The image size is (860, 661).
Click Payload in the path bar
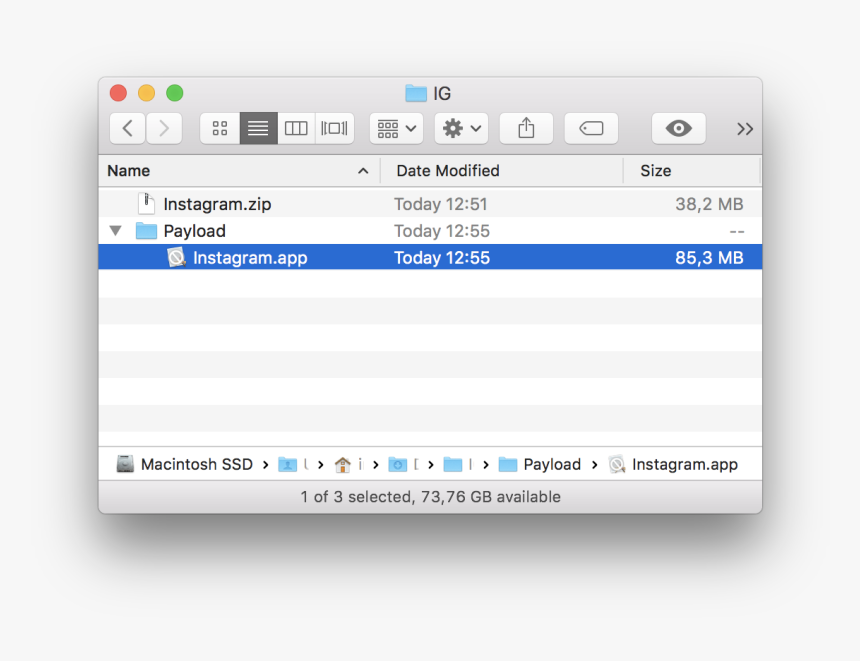[539, 465]
